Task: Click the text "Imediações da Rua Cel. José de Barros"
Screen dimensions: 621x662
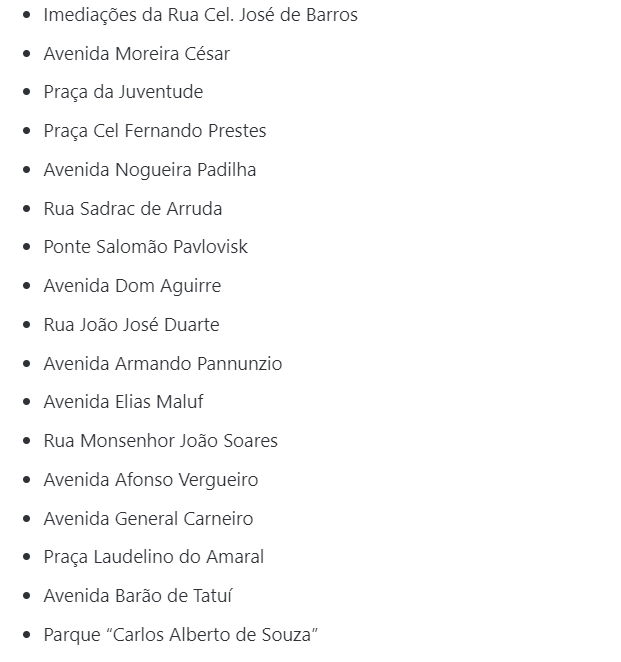Action: [200, 15]
